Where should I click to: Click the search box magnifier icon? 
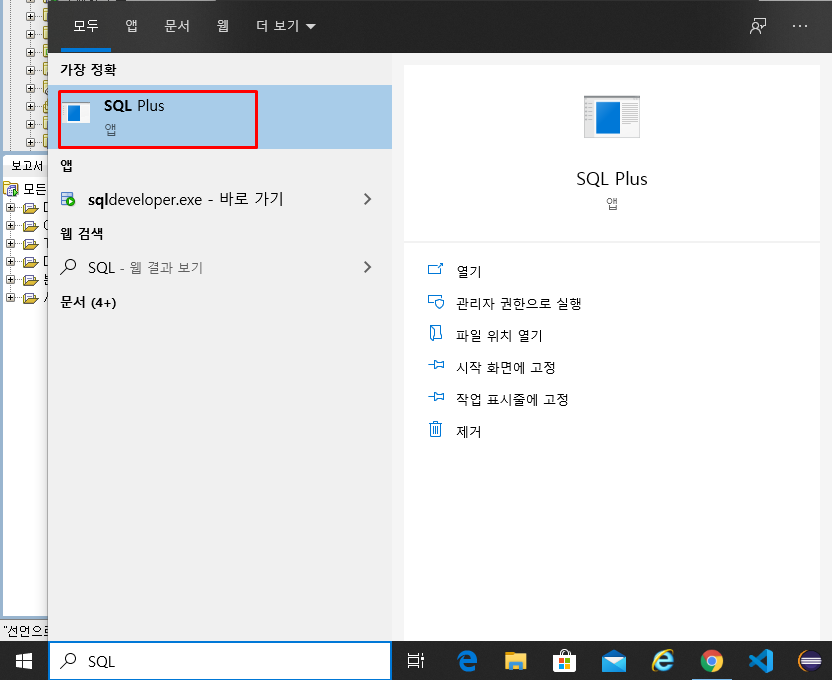(68, 660)
